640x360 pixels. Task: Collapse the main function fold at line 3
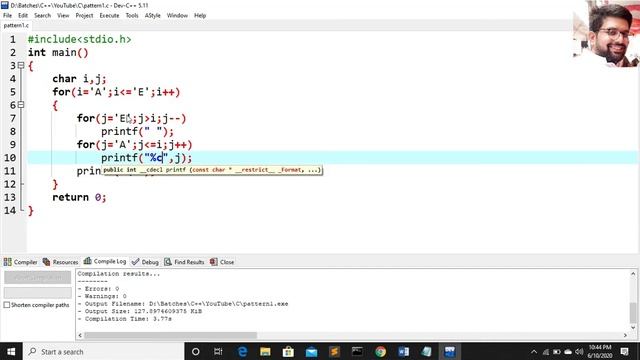[21, 65]
